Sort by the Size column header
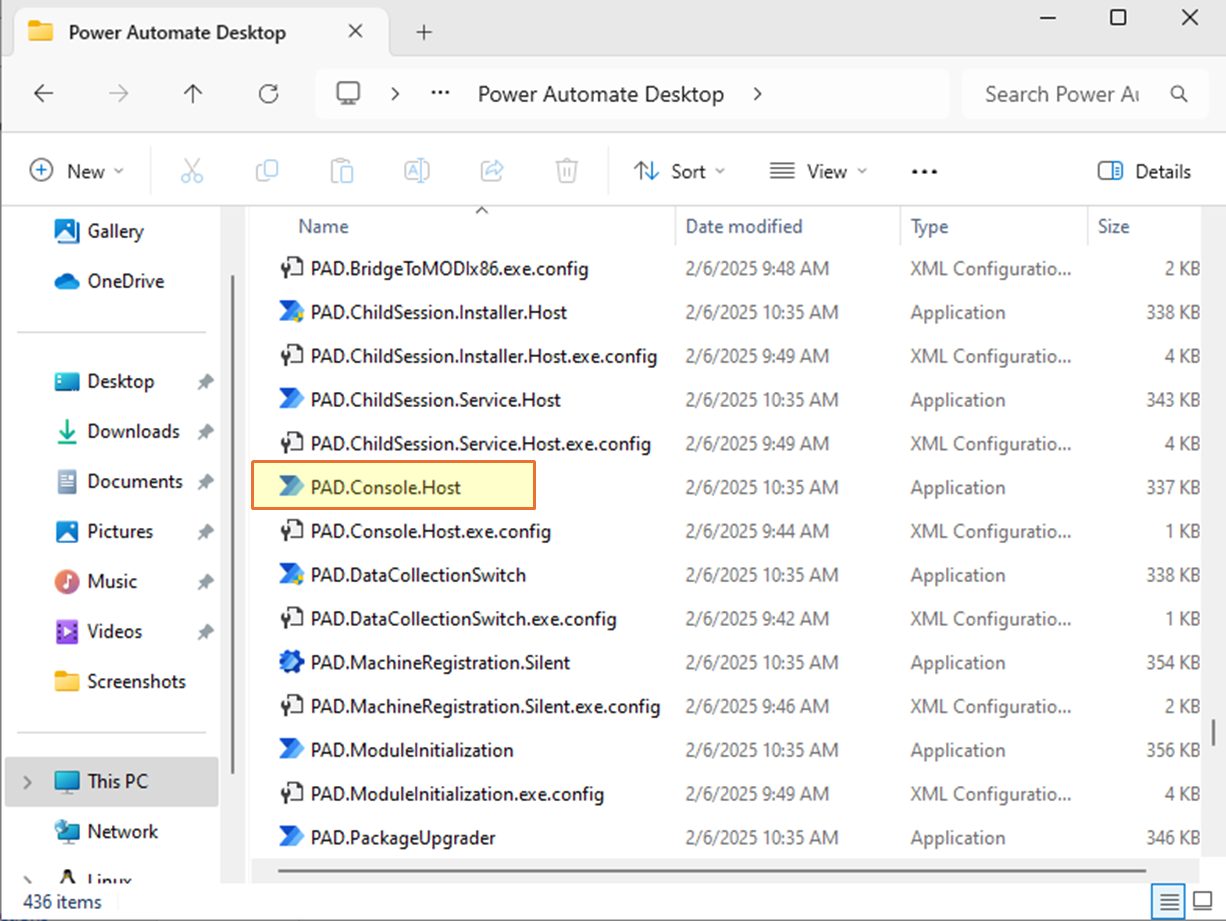 1113,227
